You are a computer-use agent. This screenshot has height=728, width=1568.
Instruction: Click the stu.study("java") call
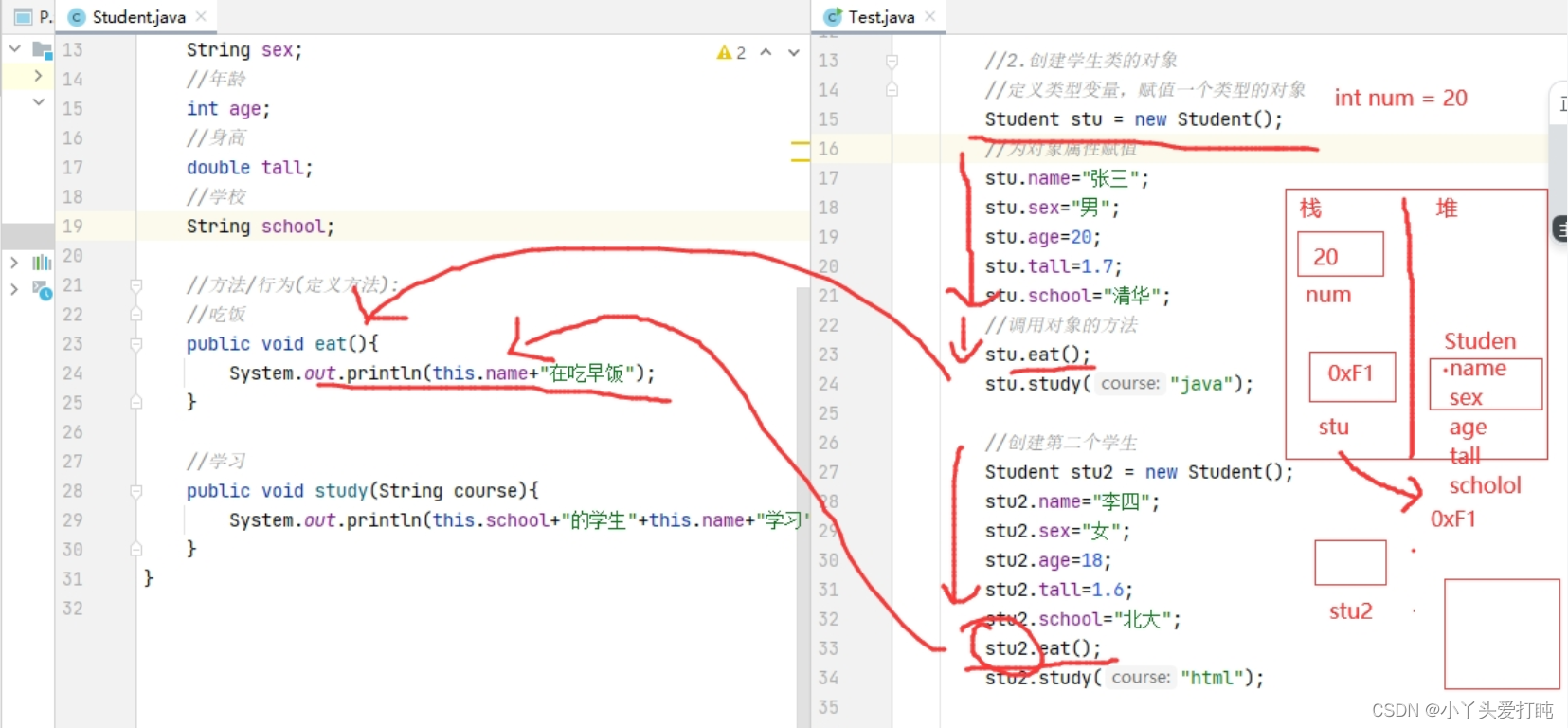(1119, 384)
